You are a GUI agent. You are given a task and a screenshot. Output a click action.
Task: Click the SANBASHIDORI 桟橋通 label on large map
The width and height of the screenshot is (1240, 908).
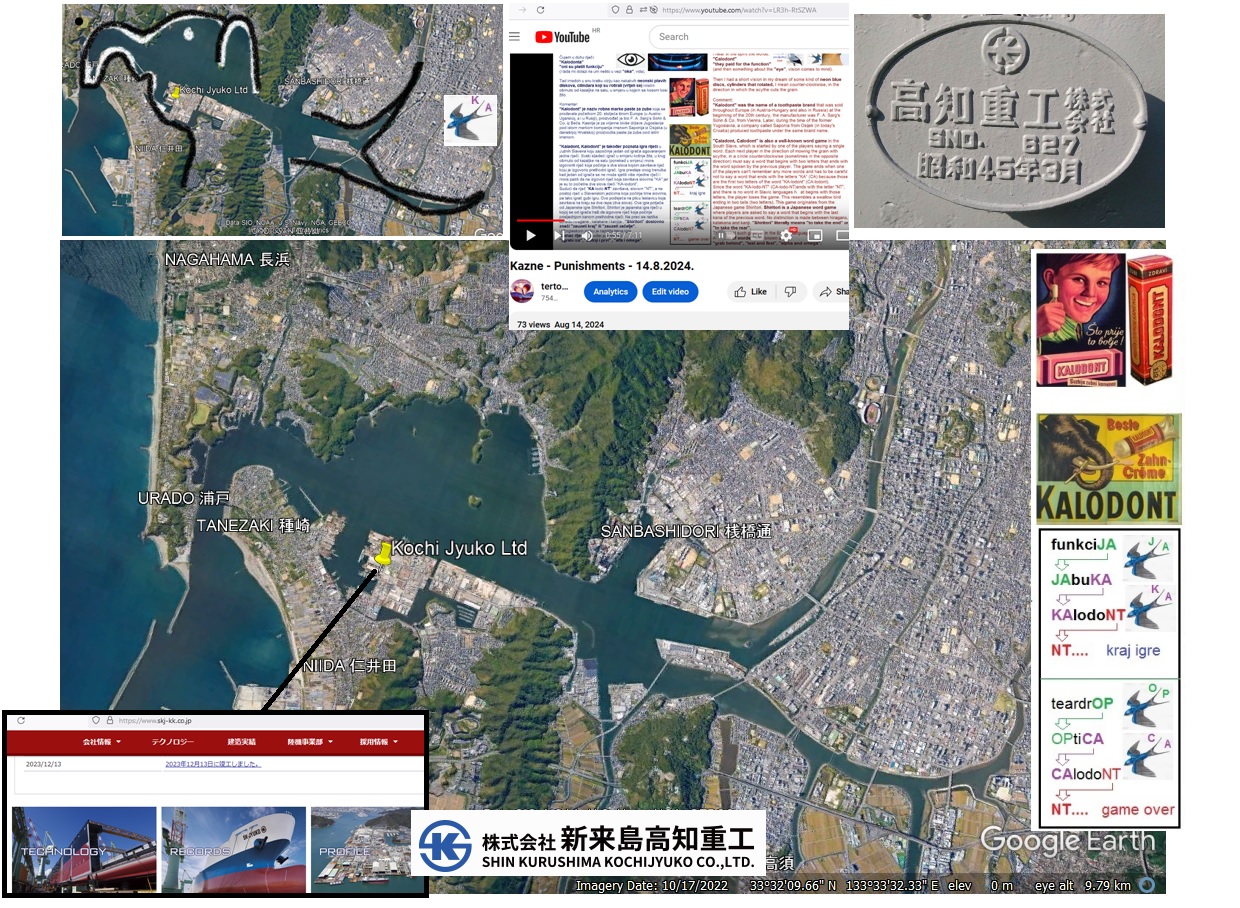[x=686, y=532]
